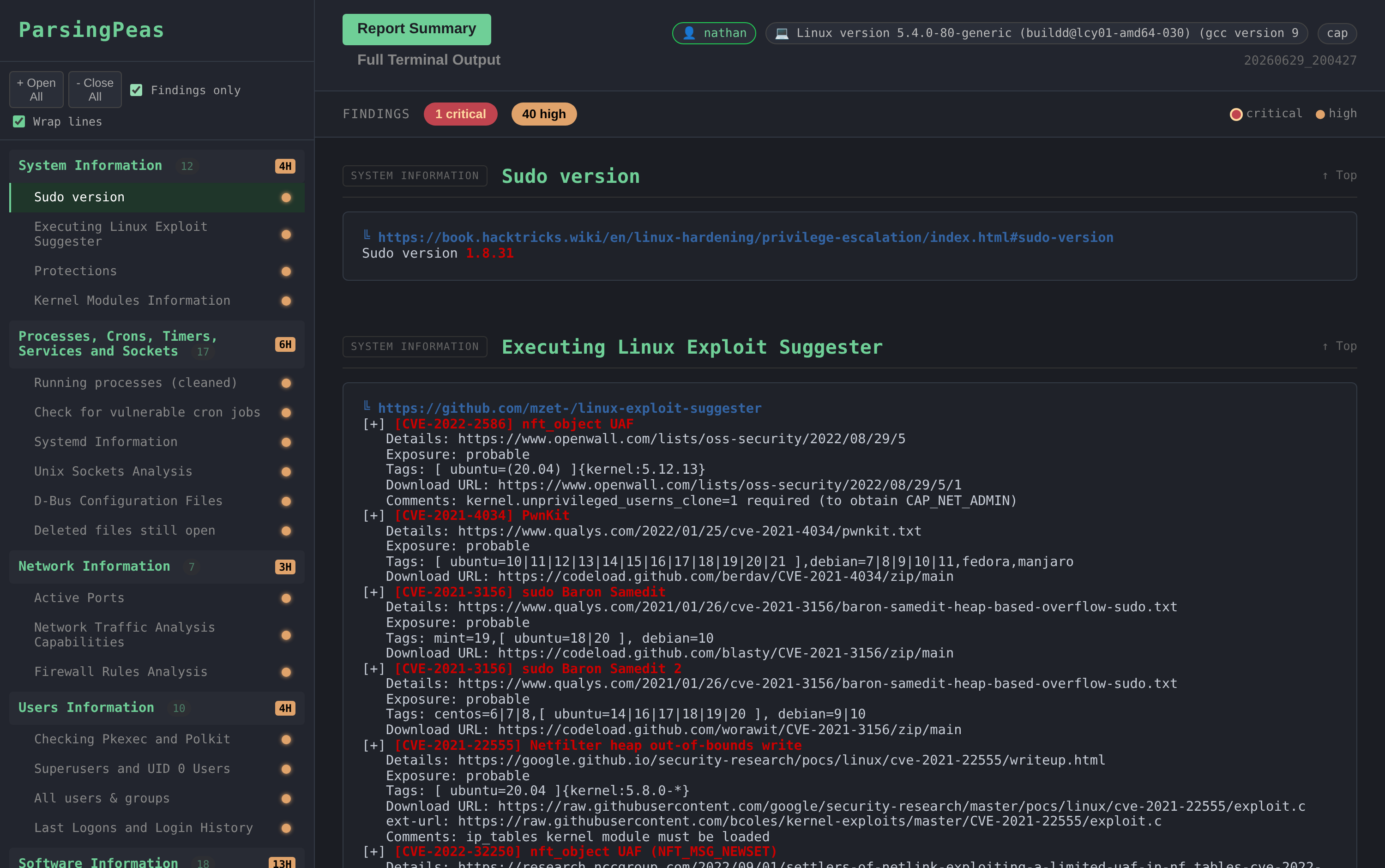Open Kernel Modules Information item
Image resolution: width=1385 pixels, height=868 pixels.
(157, 301)
